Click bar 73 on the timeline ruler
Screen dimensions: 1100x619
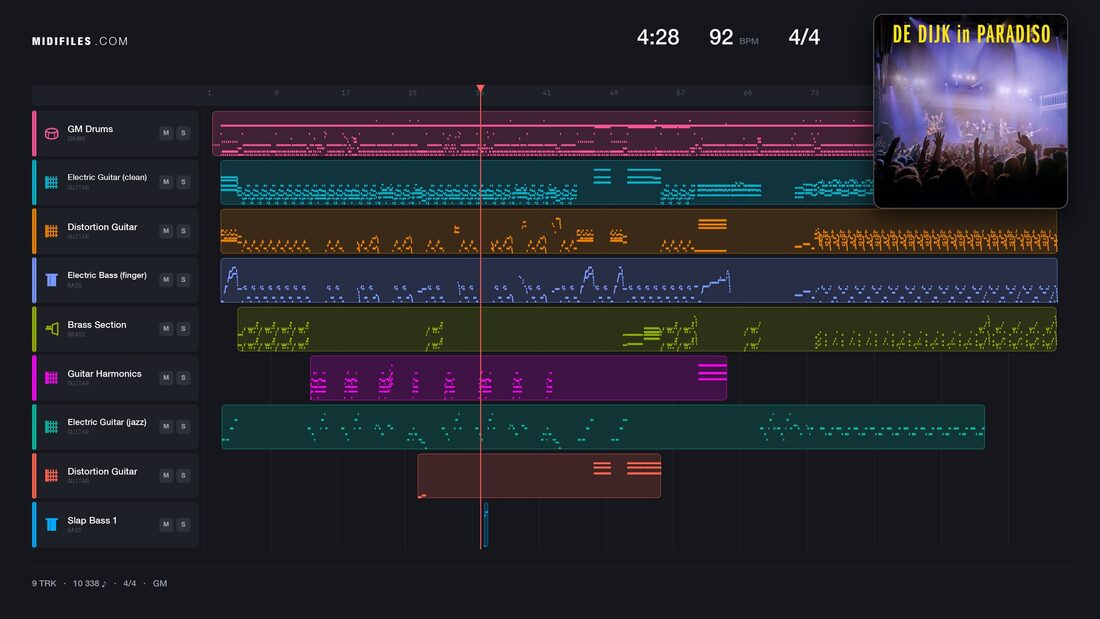coord(814,93)
